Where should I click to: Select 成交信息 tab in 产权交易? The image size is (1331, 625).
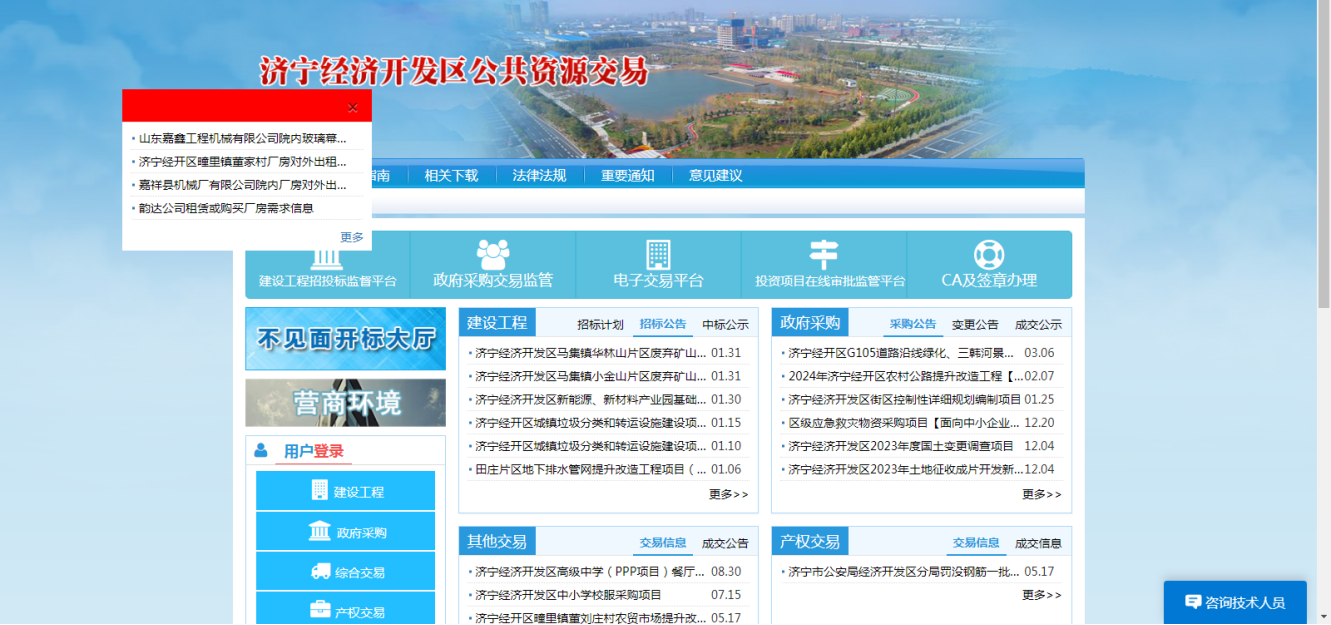(x=1038, y=543)
